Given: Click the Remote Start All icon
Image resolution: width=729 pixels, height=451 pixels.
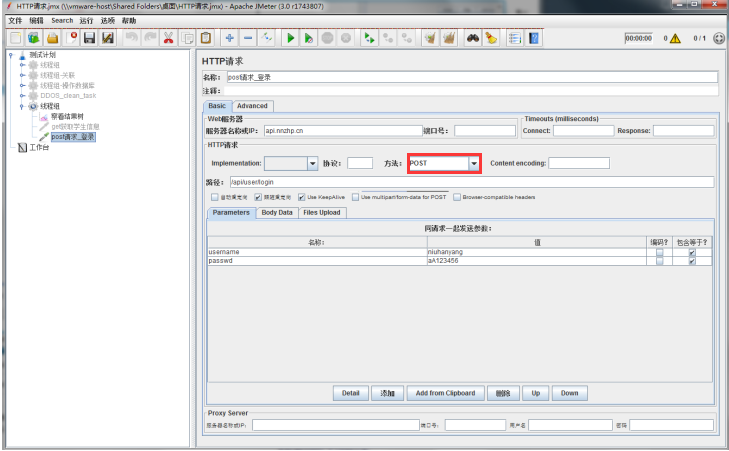Looking at the screenshot, I should tap(370, 38).
